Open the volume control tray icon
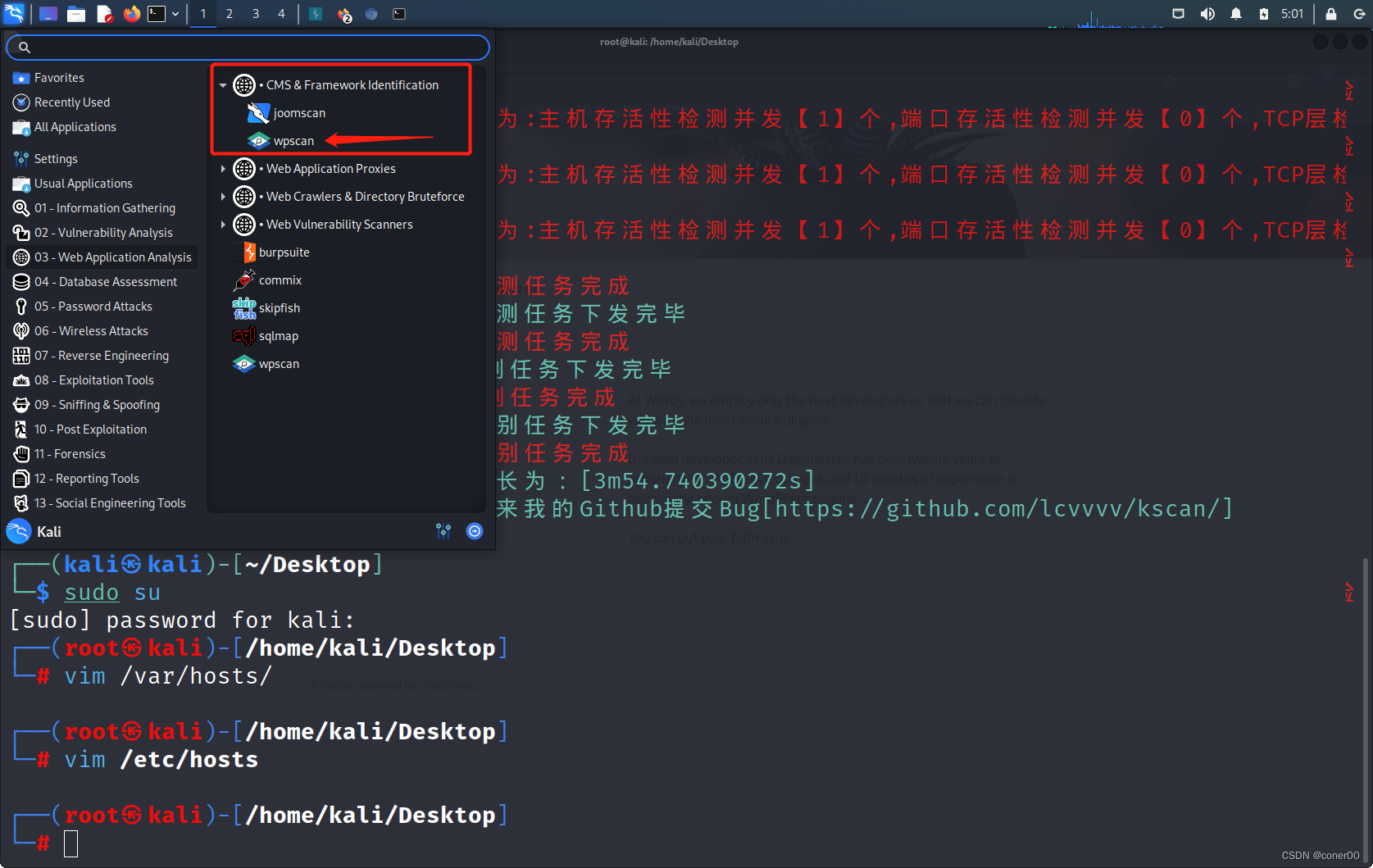 point(1207,14)
